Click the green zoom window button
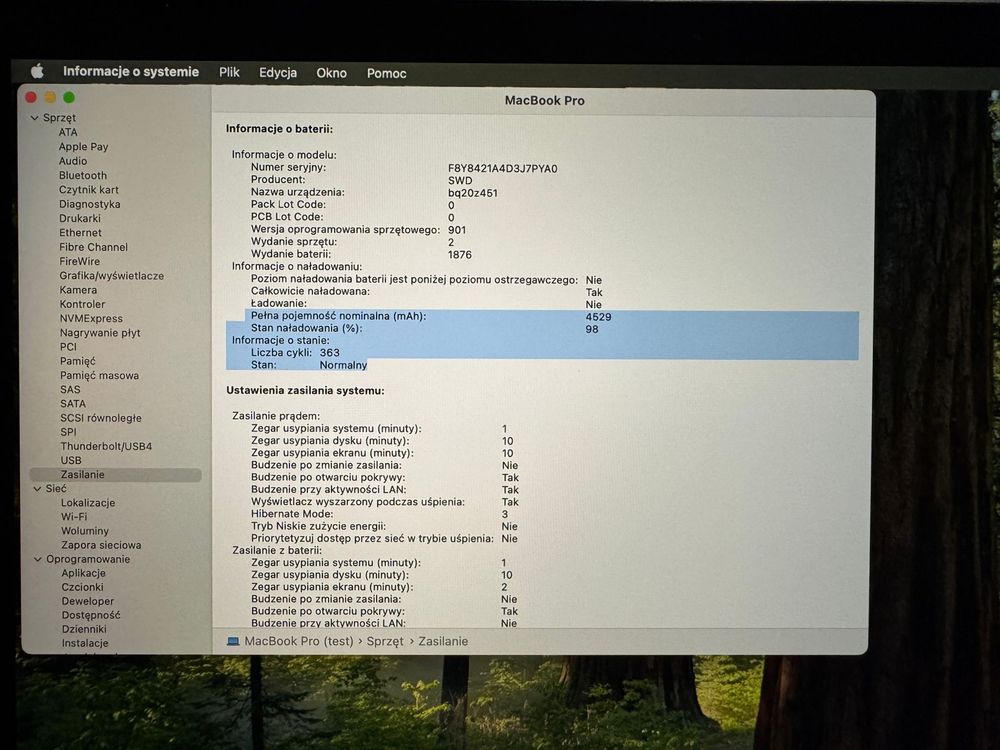 [x=69, y=97]
